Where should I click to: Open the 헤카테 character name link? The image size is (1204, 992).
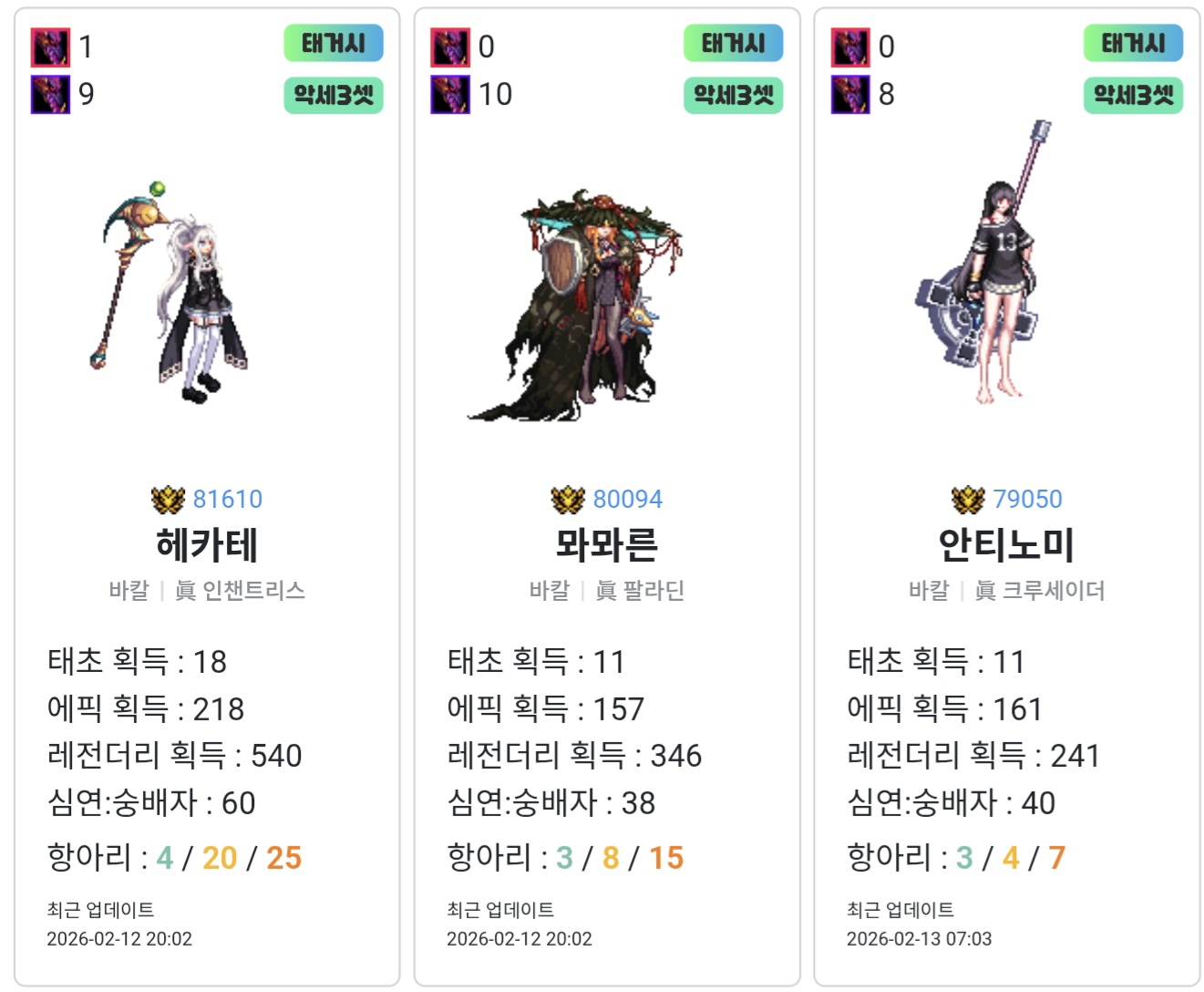click(207, 545)
